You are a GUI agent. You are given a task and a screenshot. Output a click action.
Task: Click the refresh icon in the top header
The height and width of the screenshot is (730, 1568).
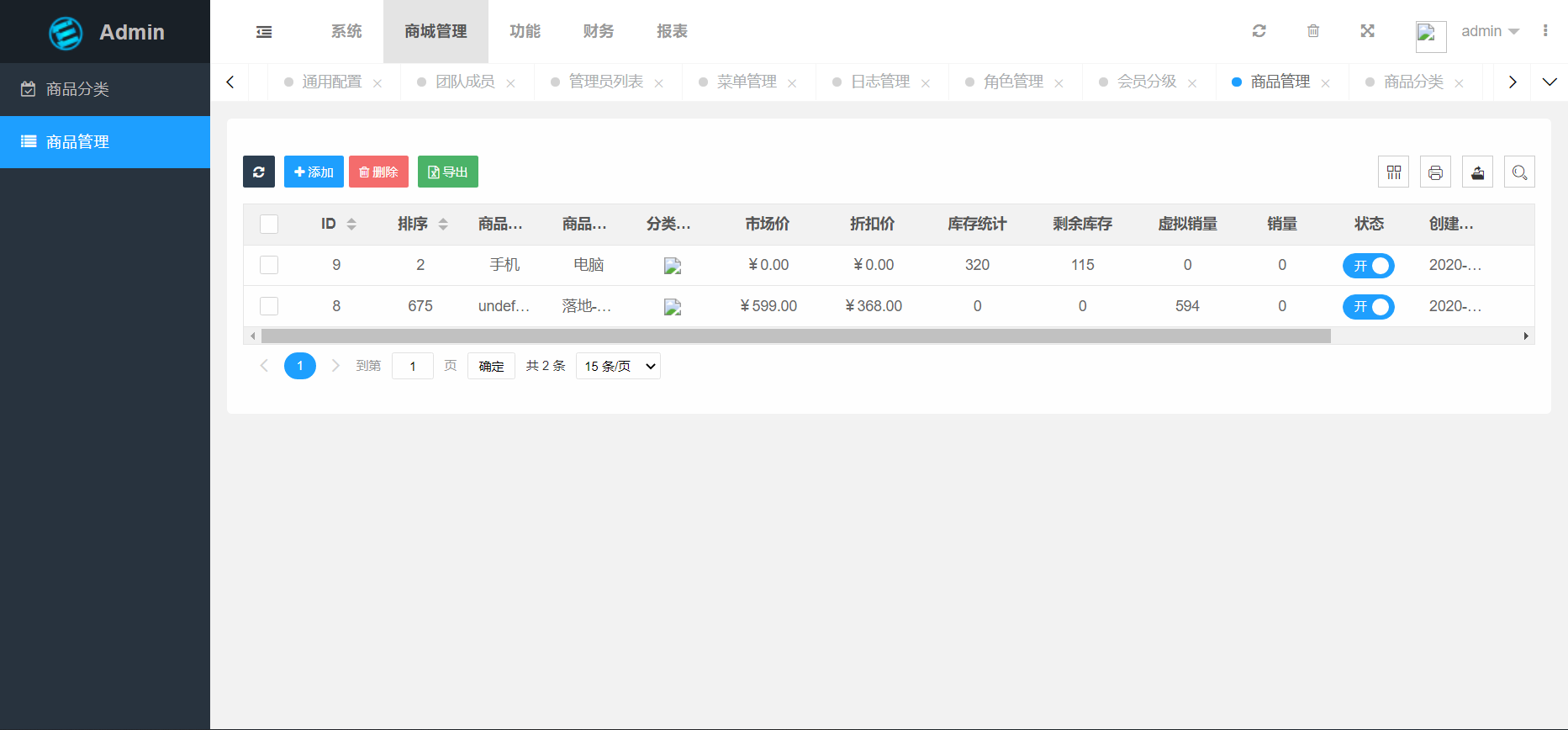pos(1259,31)
